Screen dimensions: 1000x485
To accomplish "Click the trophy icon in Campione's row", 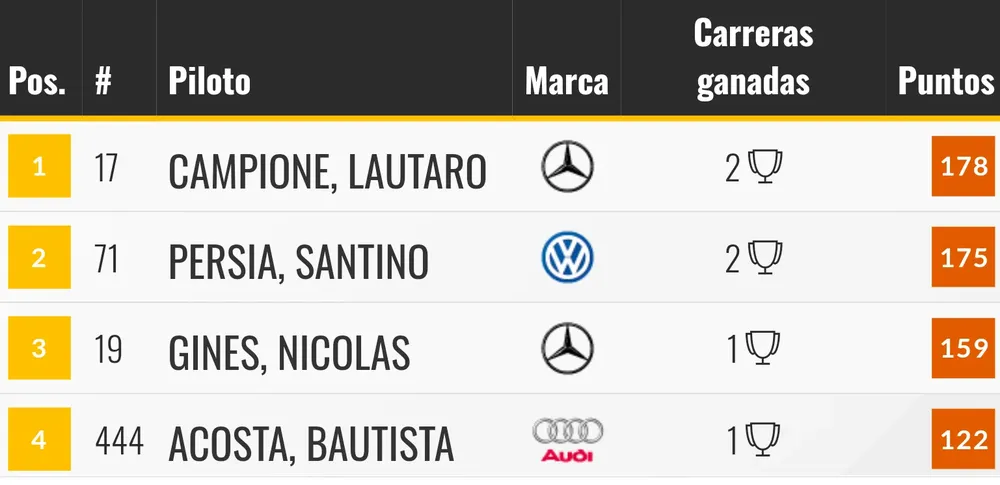I will point(766,167).
